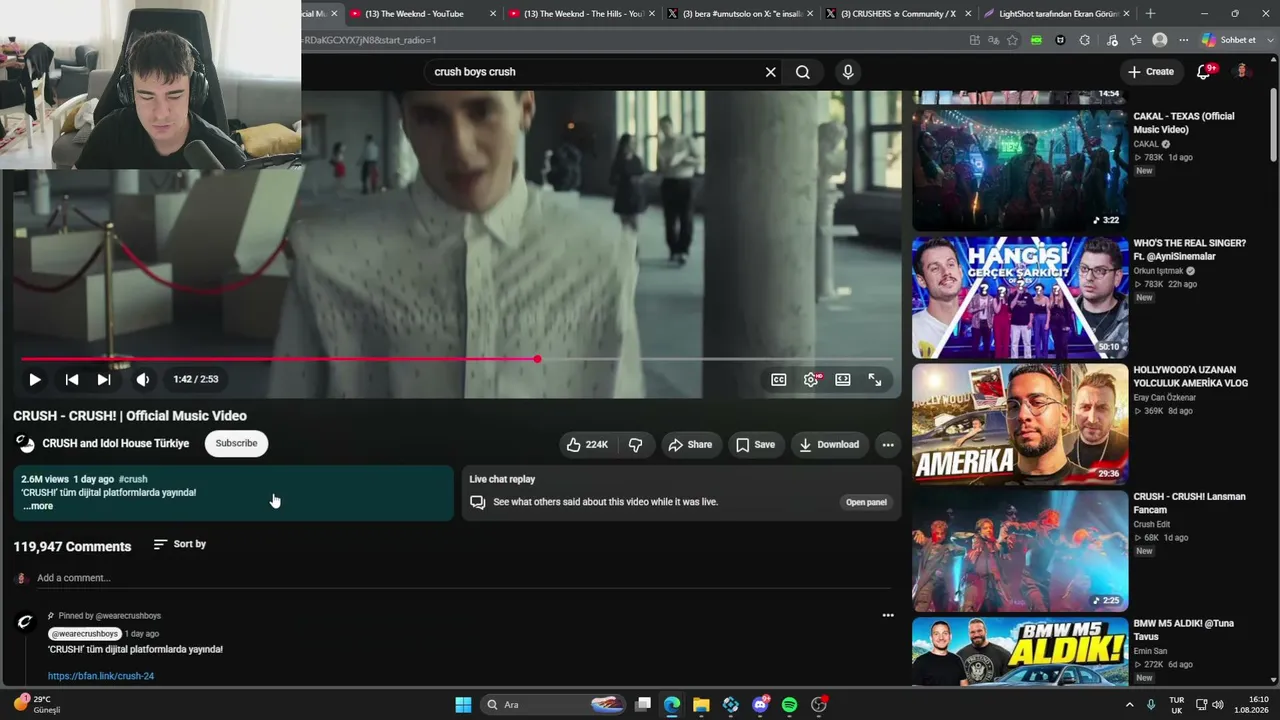Switch to the CRUSHERS Community X tab
1280x720 pixels.
point(898,14)
